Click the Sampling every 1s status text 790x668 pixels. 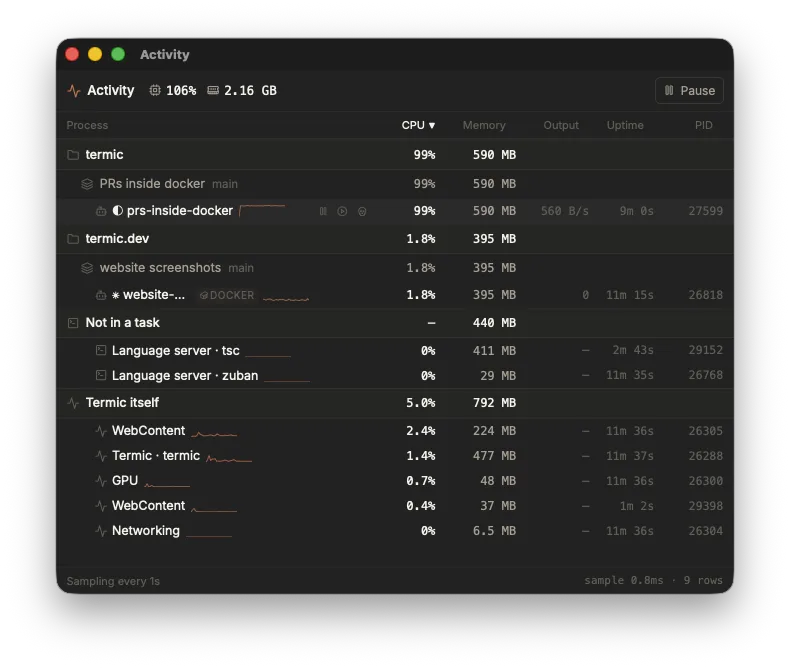113,581
